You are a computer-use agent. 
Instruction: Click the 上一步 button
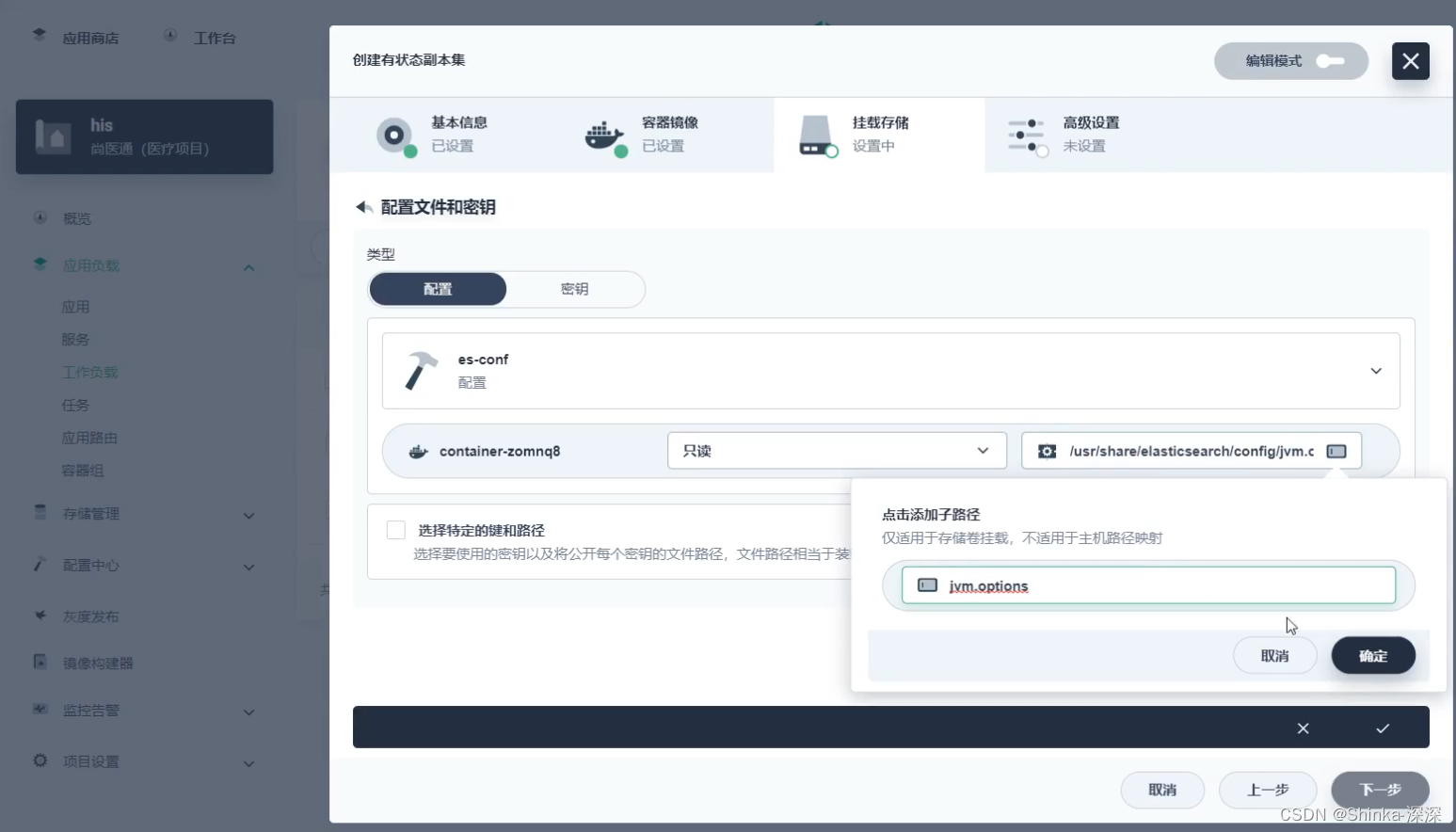pos(1268,791)
